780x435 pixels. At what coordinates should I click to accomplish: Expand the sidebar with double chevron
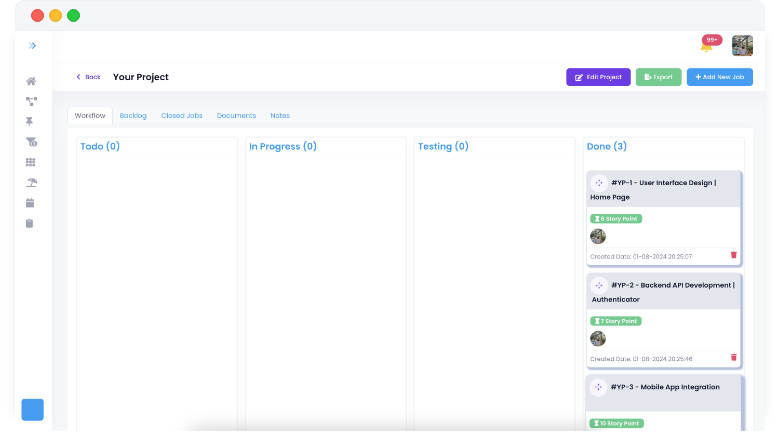pyautogui.click(x=32, y=46)
